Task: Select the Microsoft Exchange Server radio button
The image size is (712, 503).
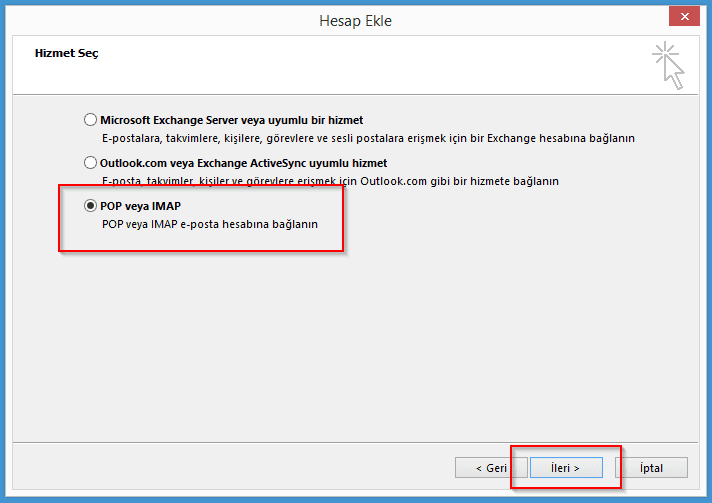Action: [x=90, y=120]
